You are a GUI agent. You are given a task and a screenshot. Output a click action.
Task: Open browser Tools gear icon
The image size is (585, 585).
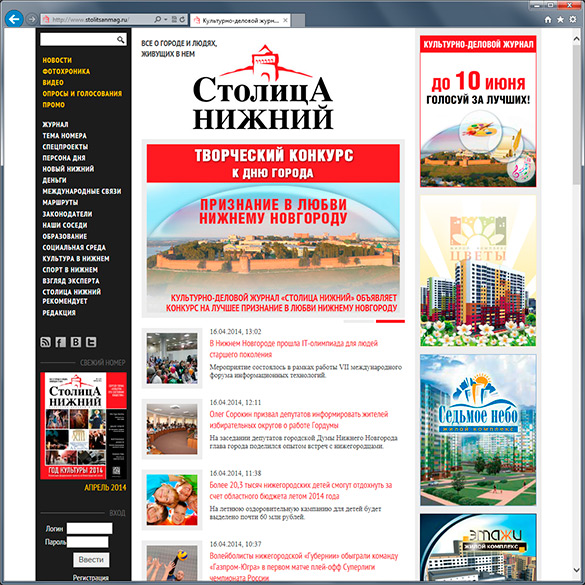(x=573, y=19)
